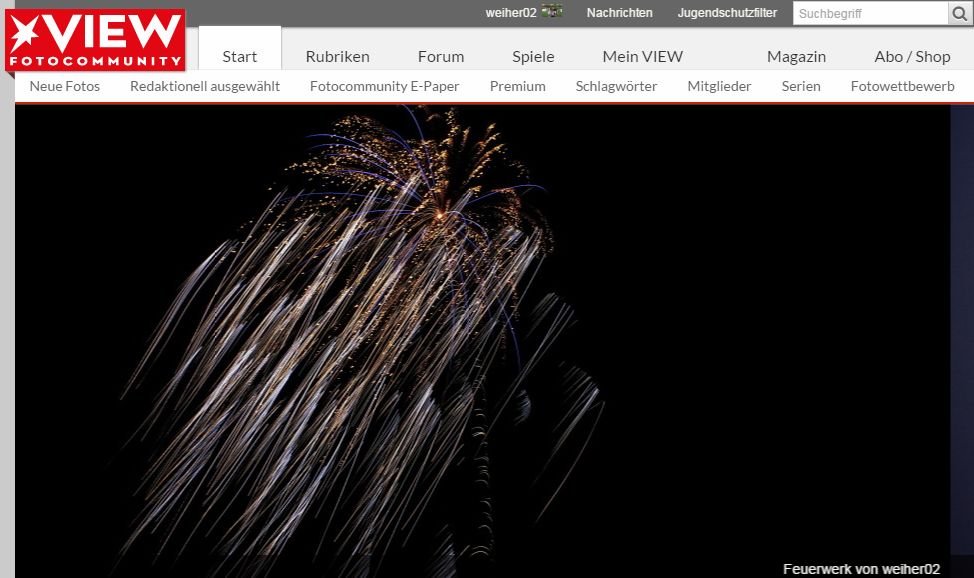Click the search magnifier icon
The height and width of the screenshot is (578, 974).
[x=960, y=14]
